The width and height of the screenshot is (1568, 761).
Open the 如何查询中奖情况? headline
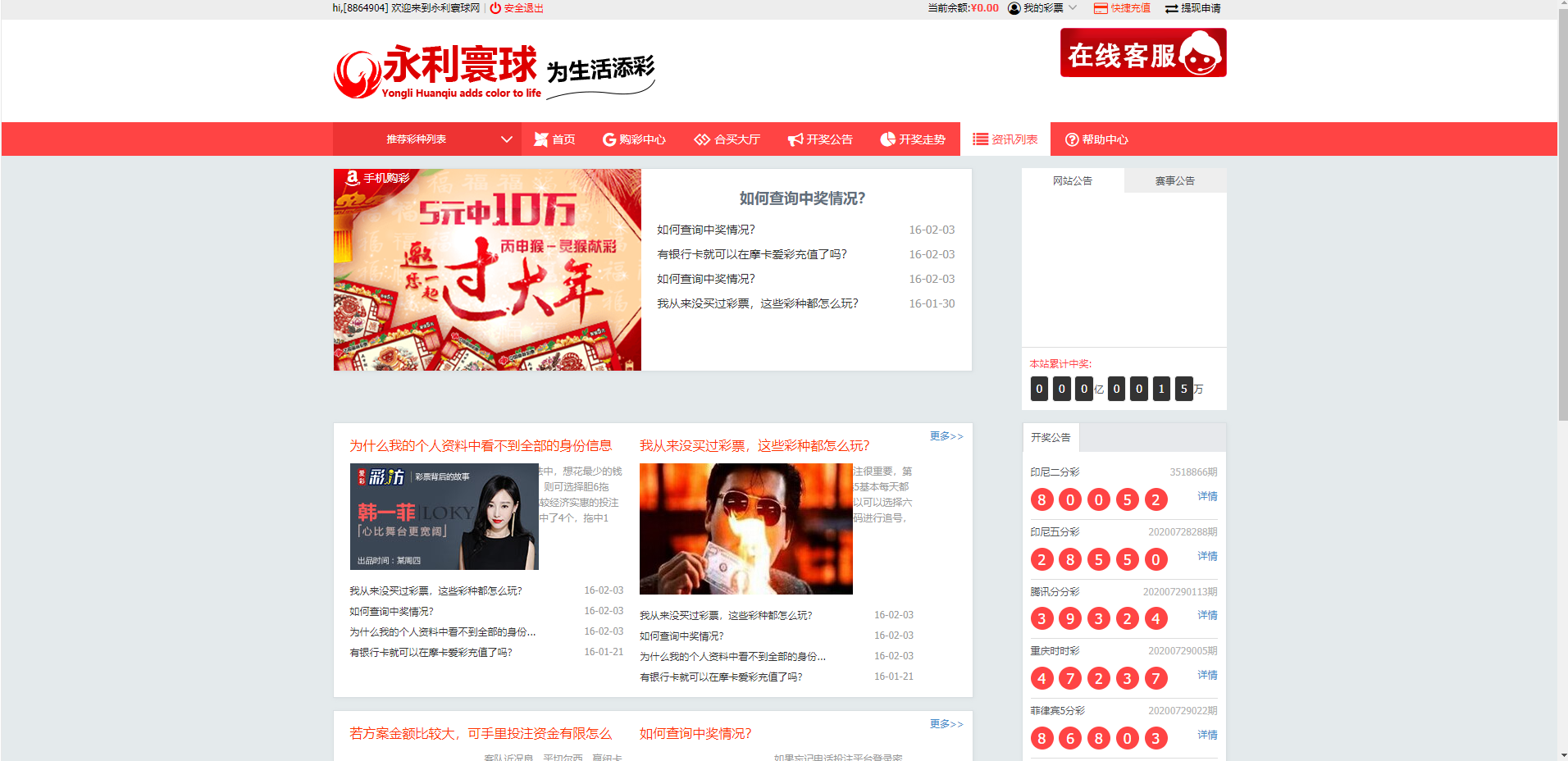point(802,198)
